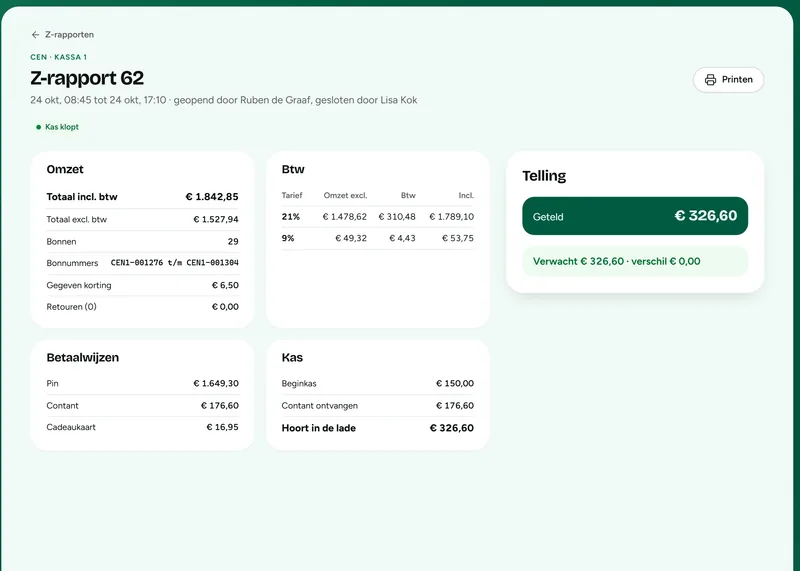Click the green Kas klopt status dot
The image size is (800, 571).
[x=38, y=127]
